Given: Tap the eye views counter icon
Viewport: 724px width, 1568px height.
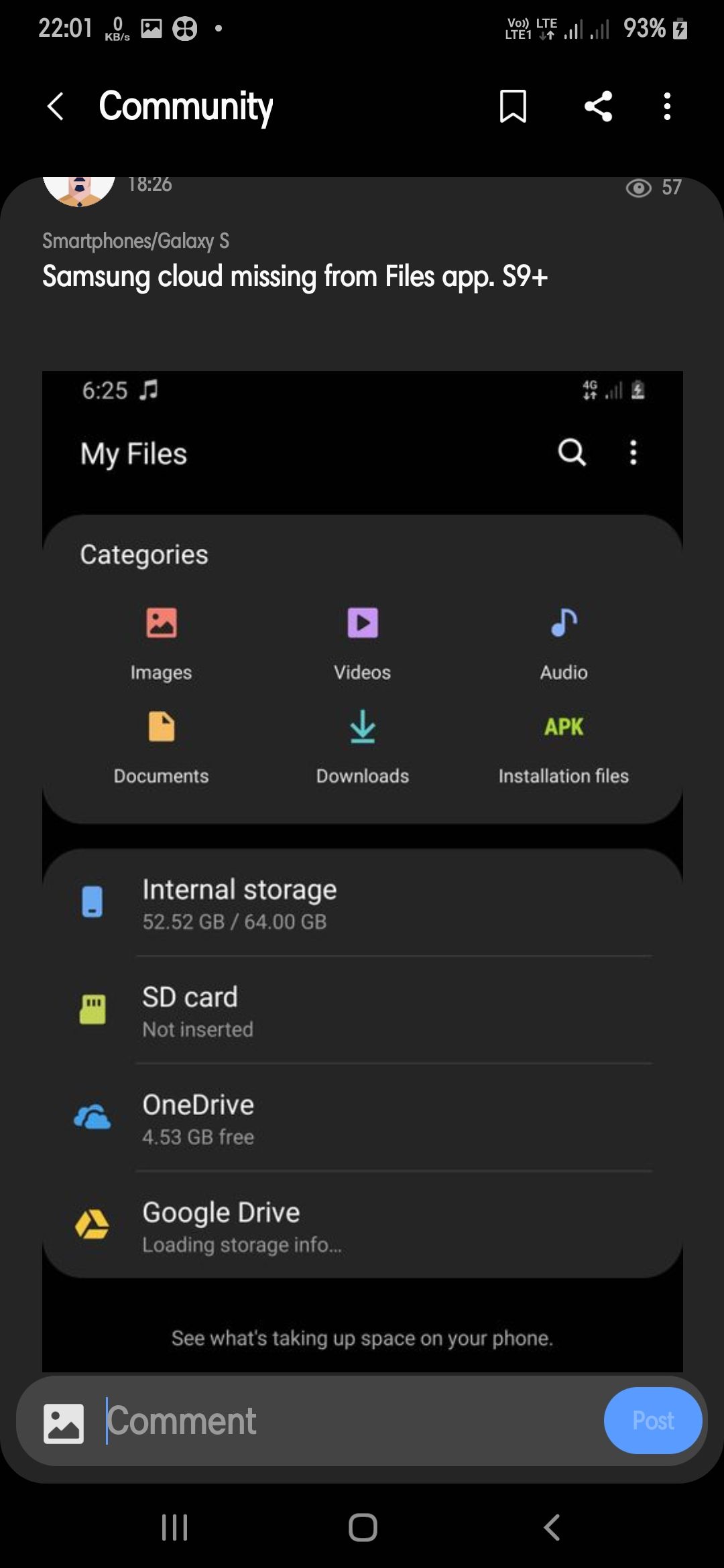Looking at the screenshot, I should tap(638, 188).
